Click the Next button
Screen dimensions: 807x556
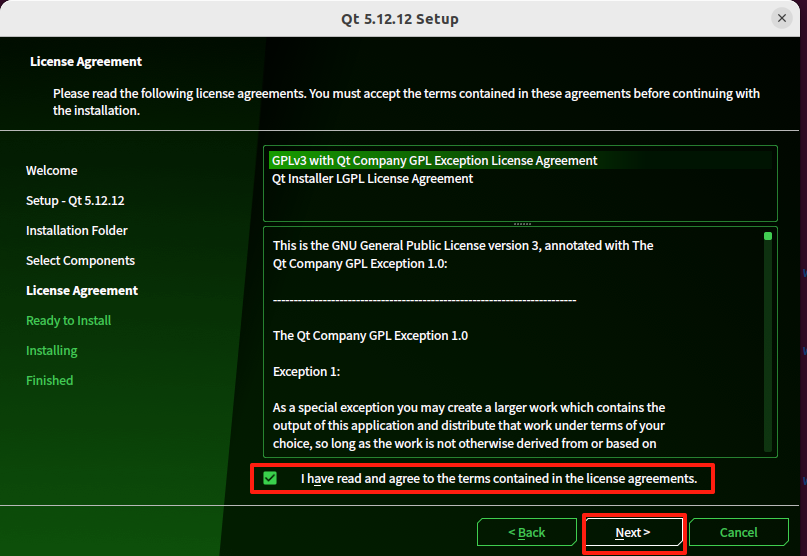click(x=632, y=532)
